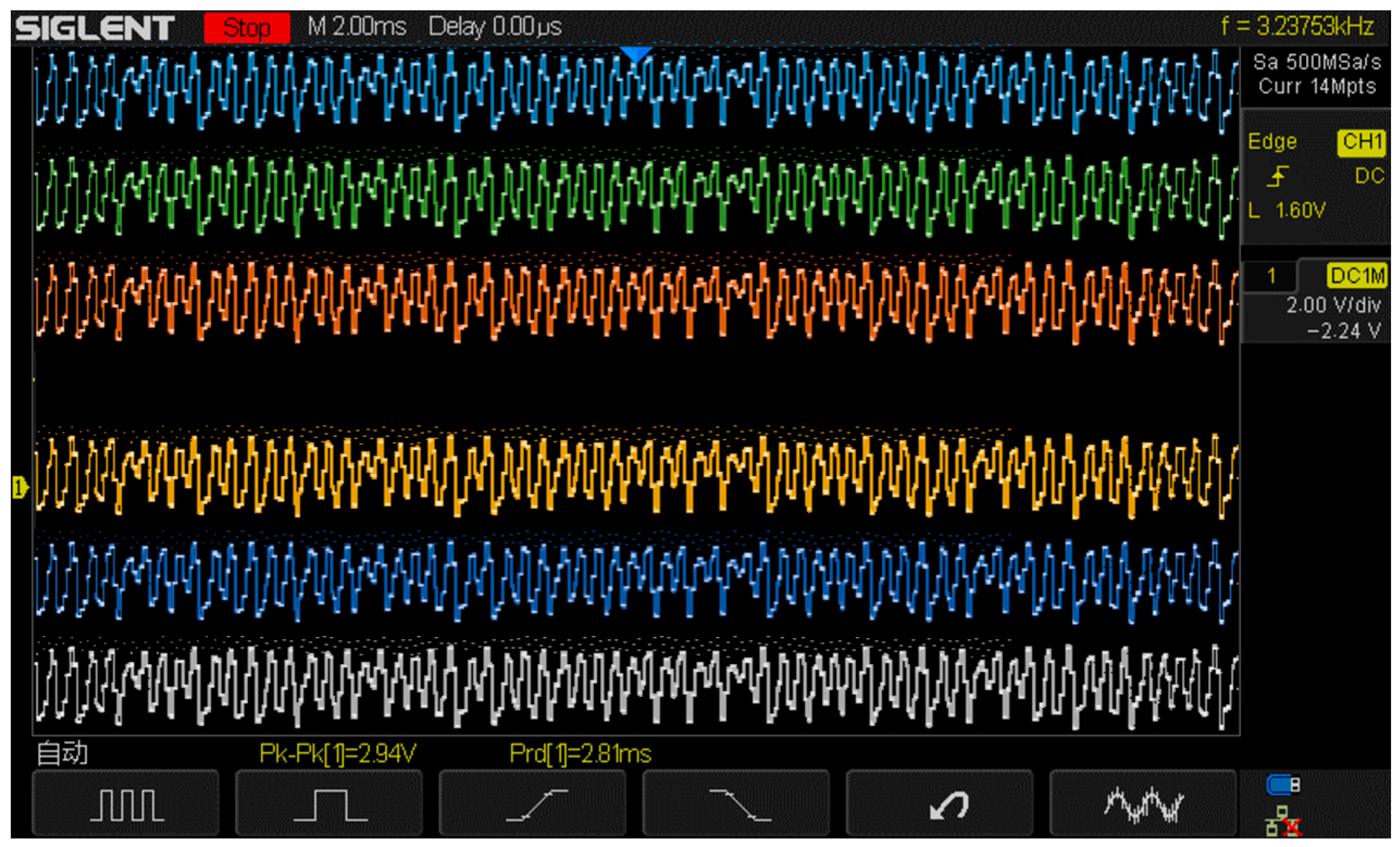
Task: Toggle the DC1M coupling badge
Action: point(1356,276)
